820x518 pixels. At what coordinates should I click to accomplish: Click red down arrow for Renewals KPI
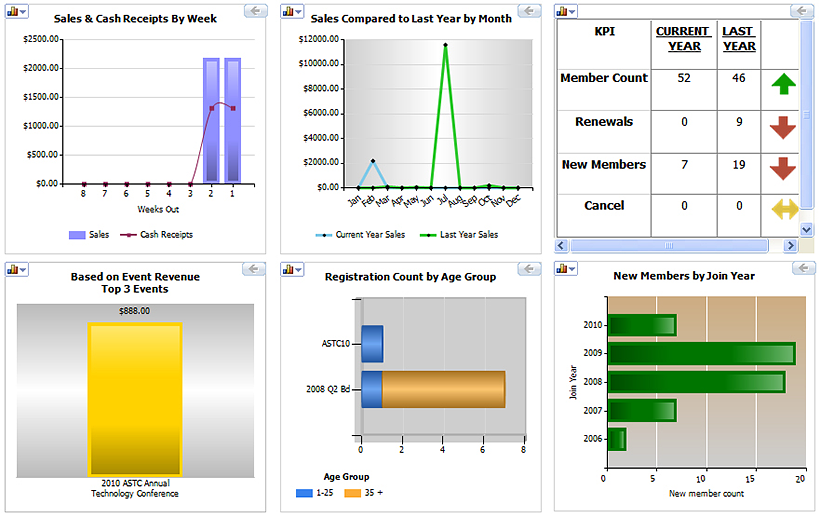782,127
